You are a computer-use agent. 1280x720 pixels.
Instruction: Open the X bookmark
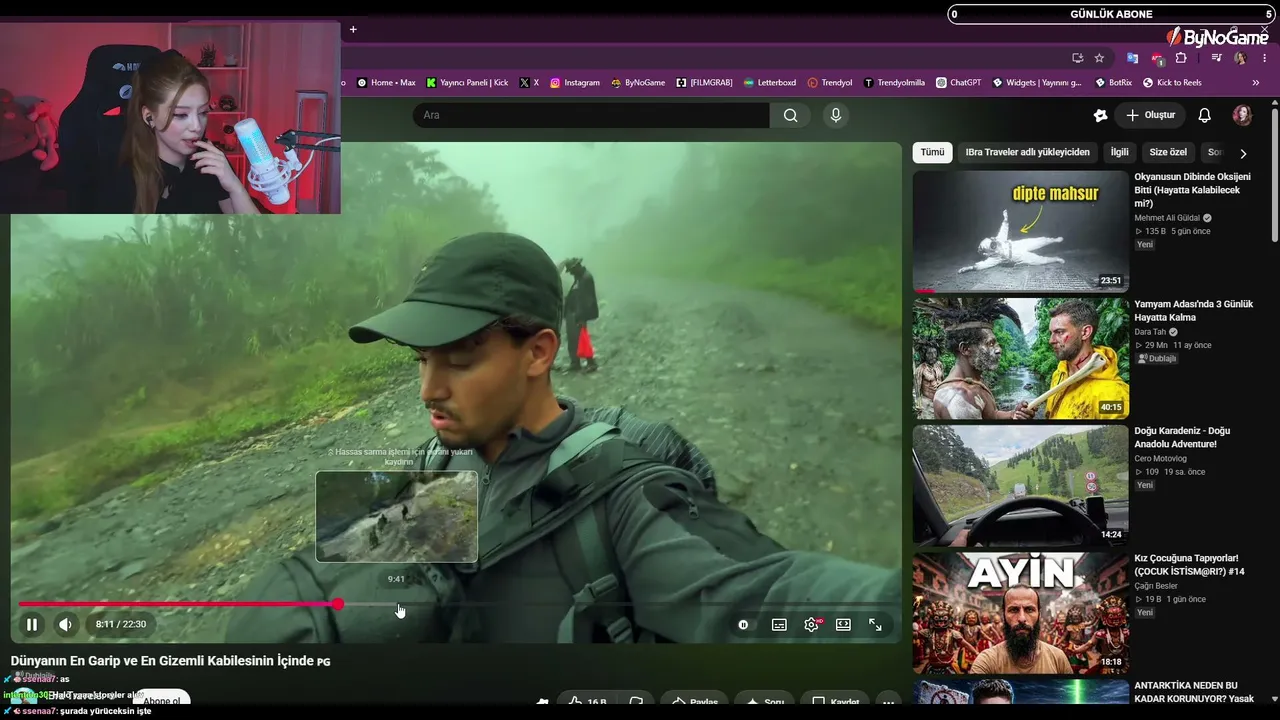click(530, 83)
